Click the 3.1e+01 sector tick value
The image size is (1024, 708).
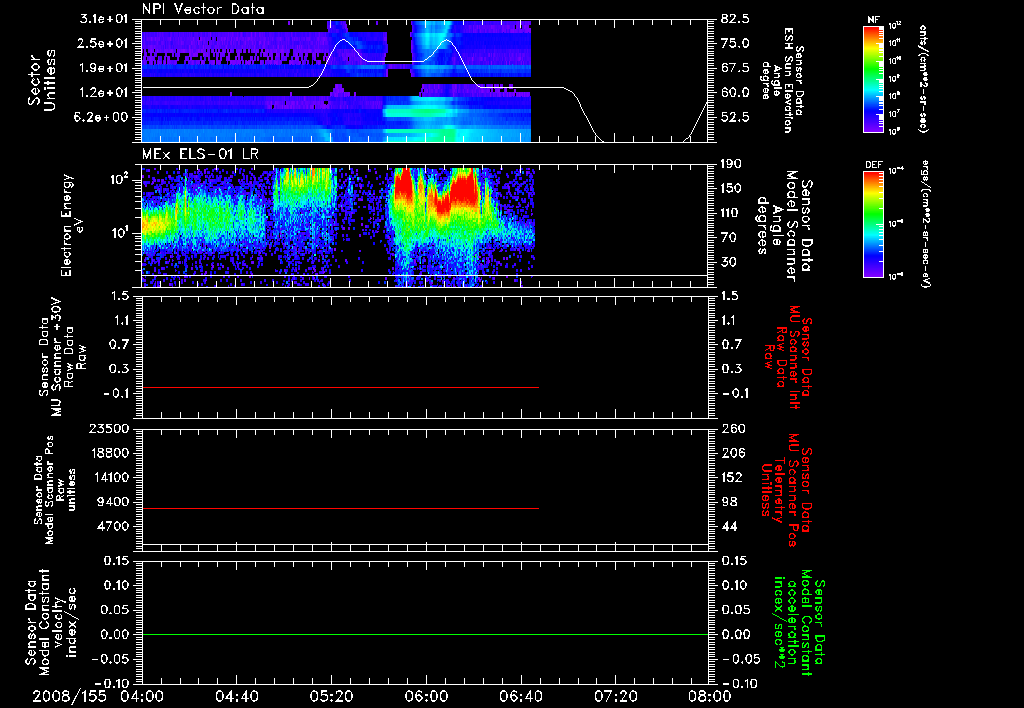(x=105, y=20)
